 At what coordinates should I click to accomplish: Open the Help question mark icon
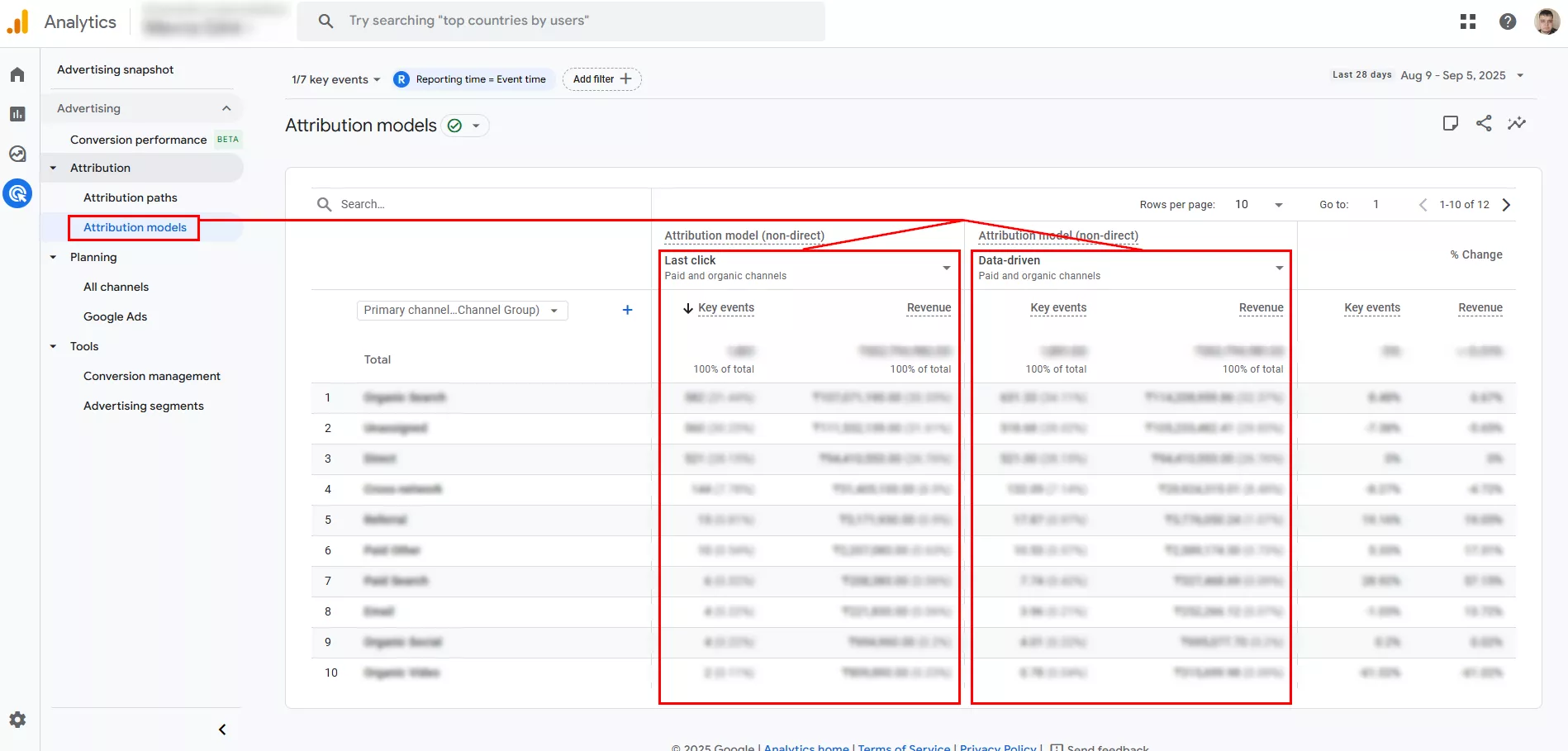point(1507,21)
